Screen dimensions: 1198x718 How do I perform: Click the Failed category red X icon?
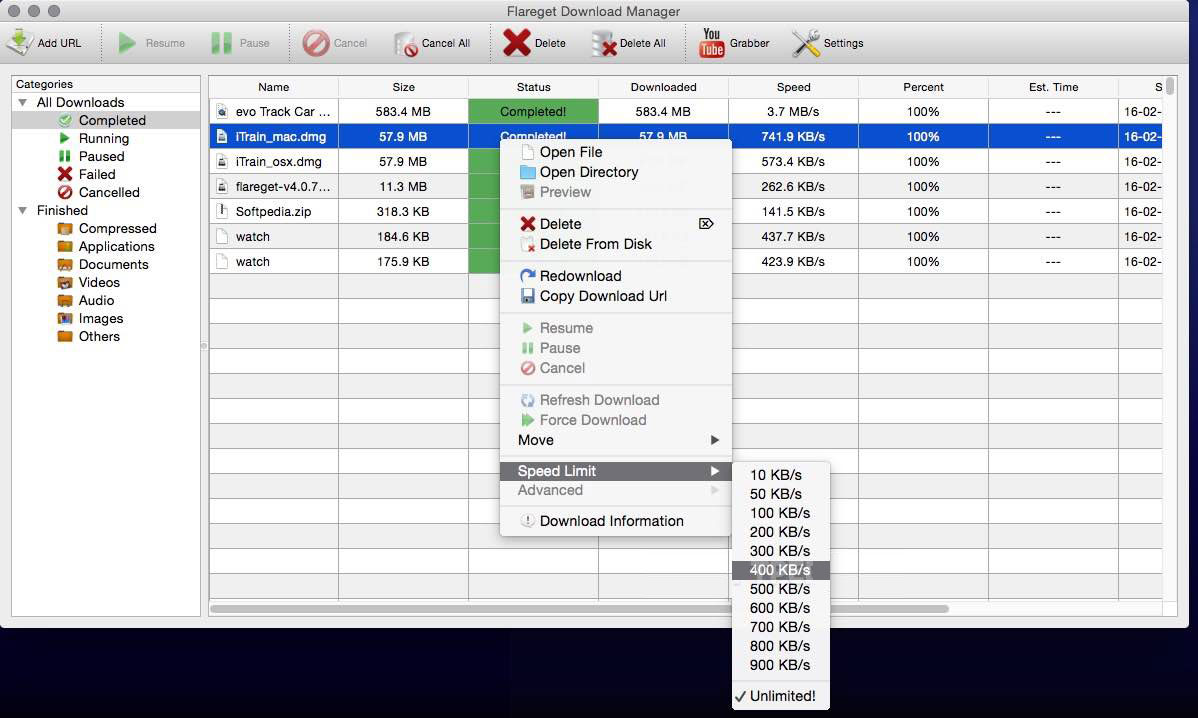(x=65, y=174)
